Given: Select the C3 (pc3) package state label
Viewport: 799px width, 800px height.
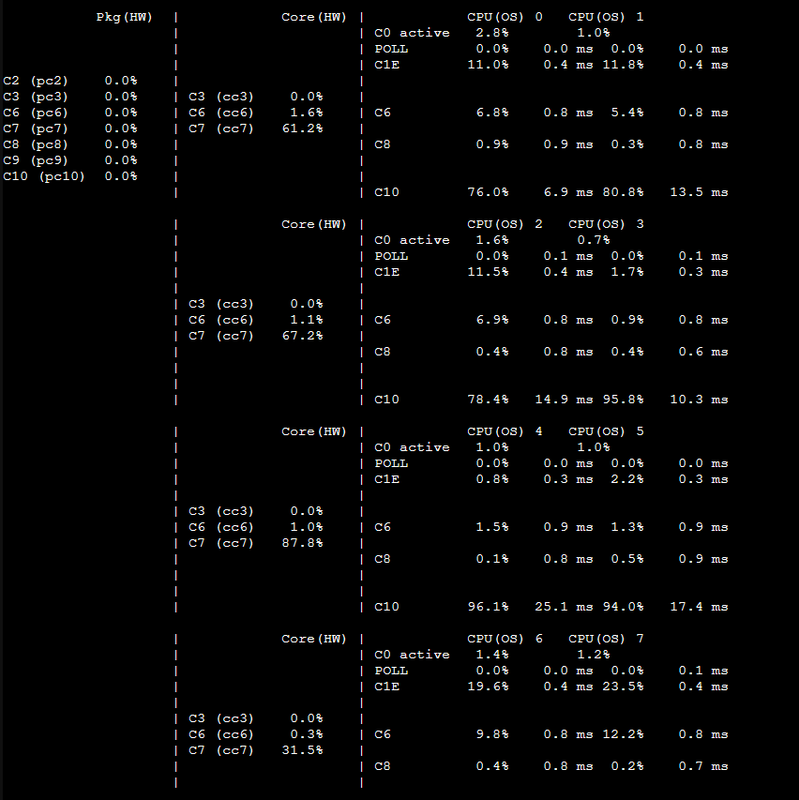Looking at the screenshot, I should pos(35,97).
